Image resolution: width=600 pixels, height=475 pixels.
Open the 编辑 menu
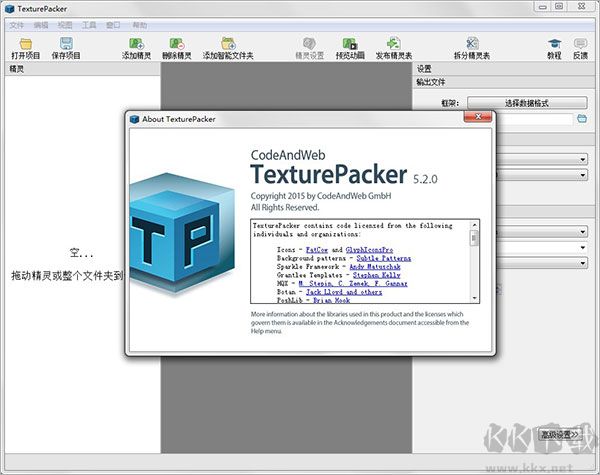[x=41, y=25]
